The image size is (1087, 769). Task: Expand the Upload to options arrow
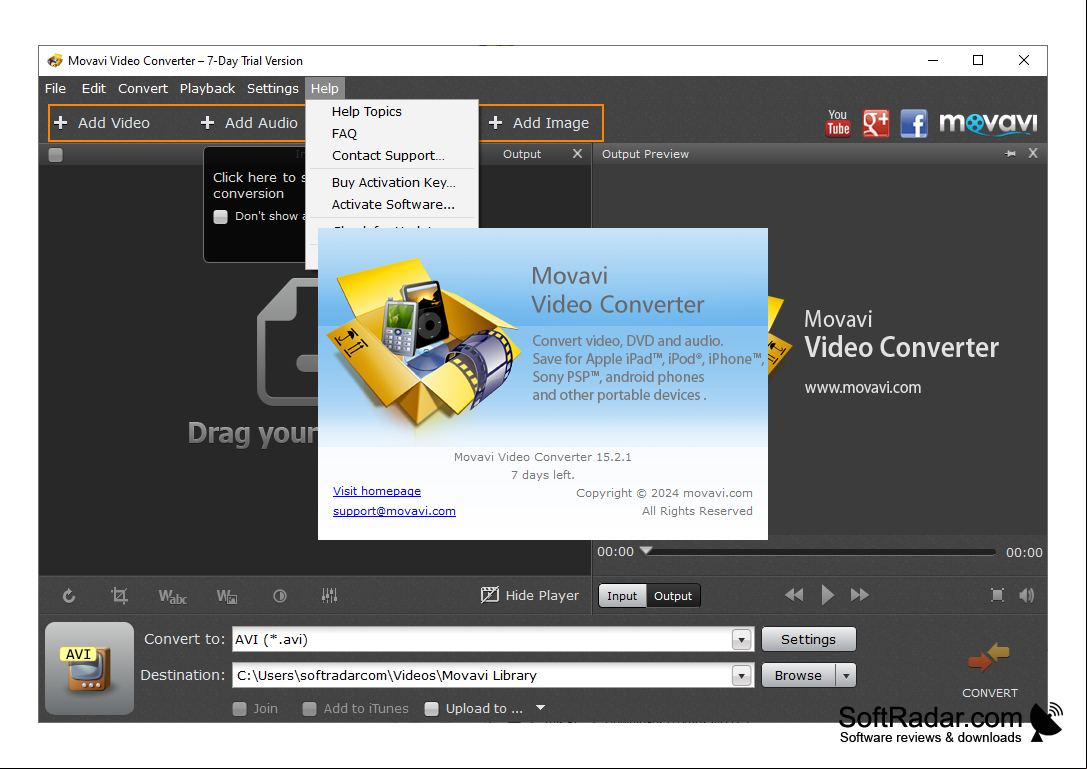click(541, 708)
